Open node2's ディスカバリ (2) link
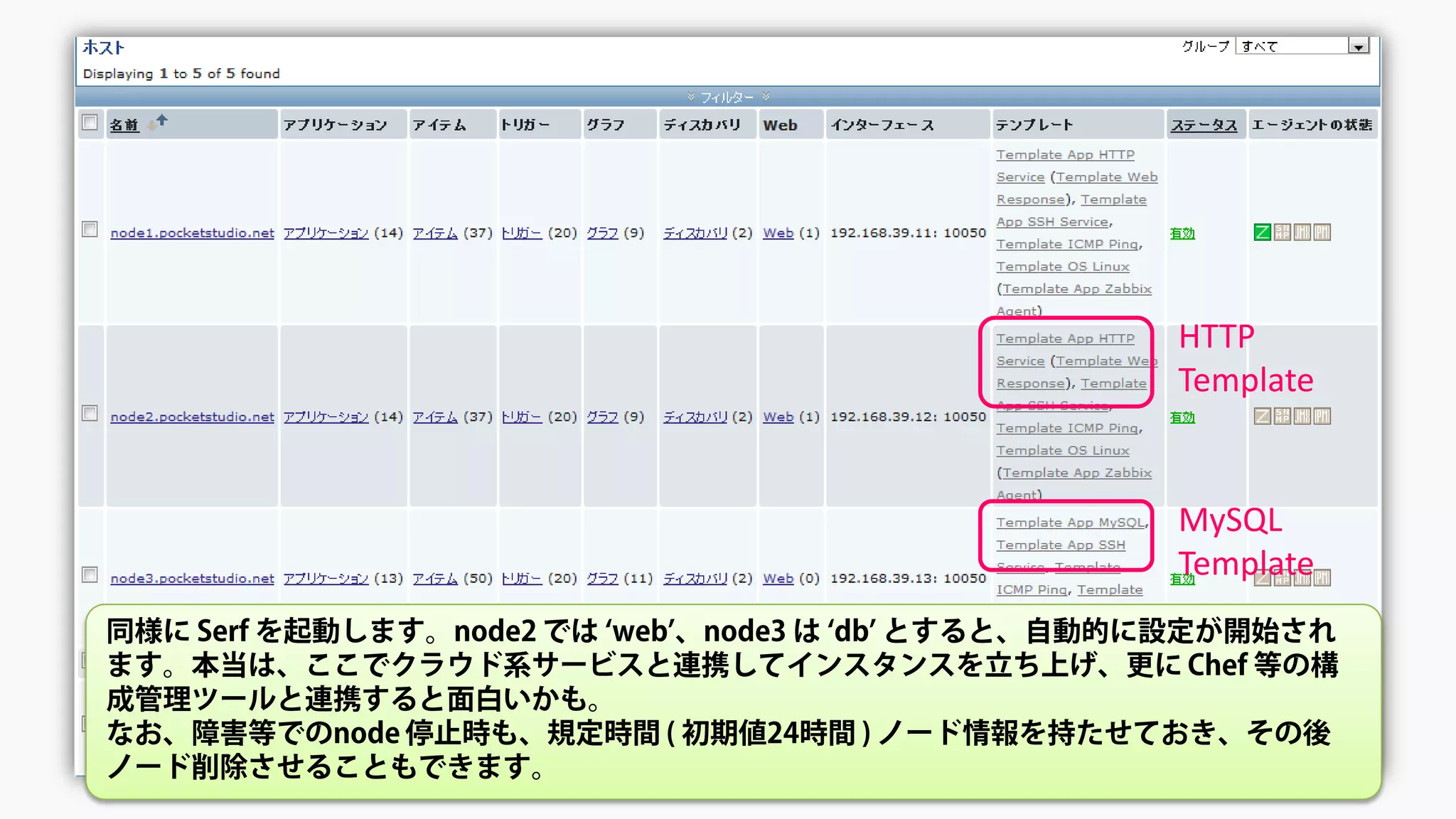 [695, 417]
